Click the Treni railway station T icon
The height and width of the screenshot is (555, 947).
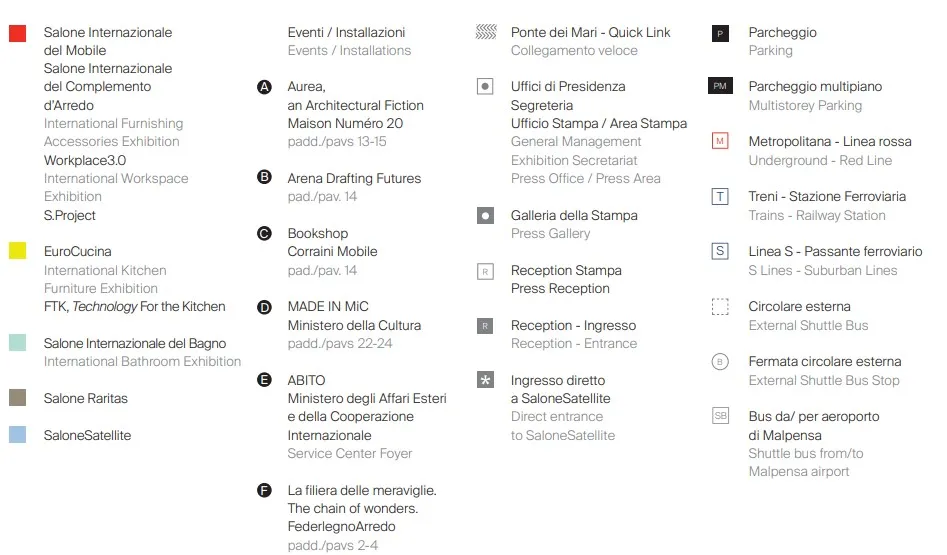tap(720, 197)
